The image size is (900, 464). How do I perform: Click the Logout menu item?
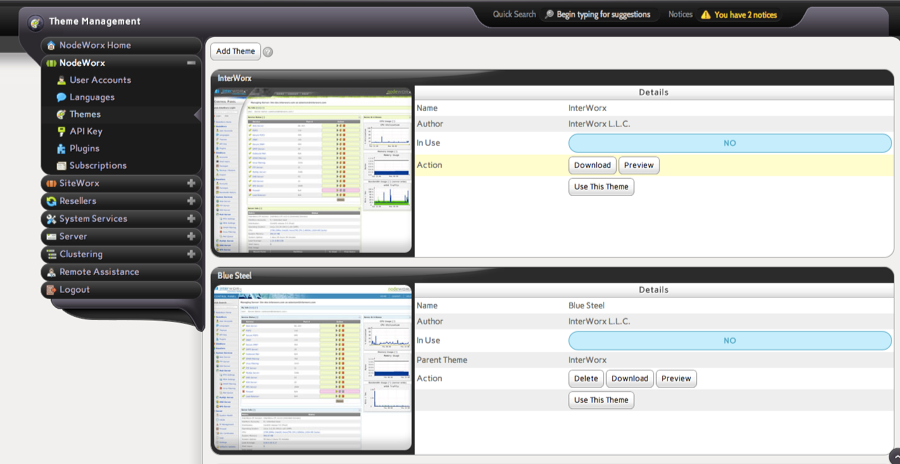coord(121,290)
